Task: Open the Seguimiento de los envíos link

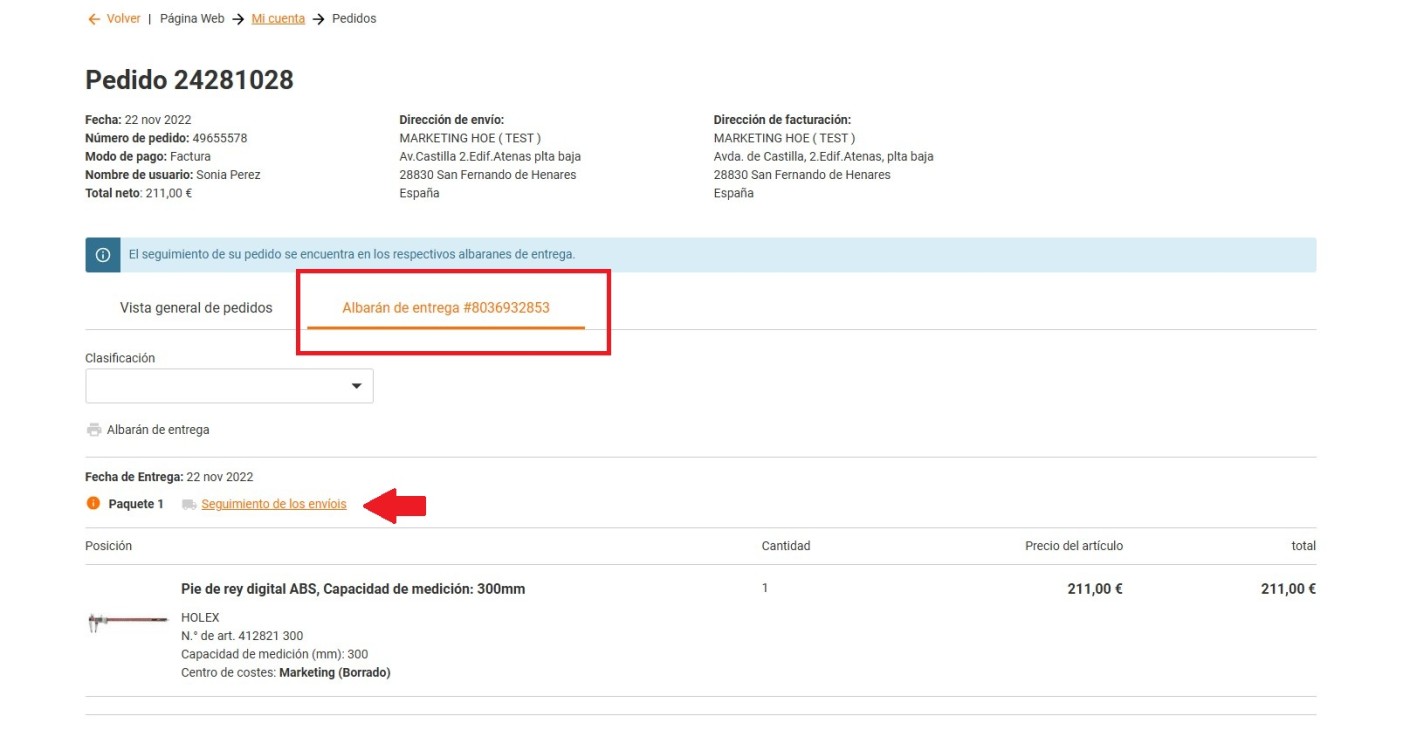Action: (274, 504)
